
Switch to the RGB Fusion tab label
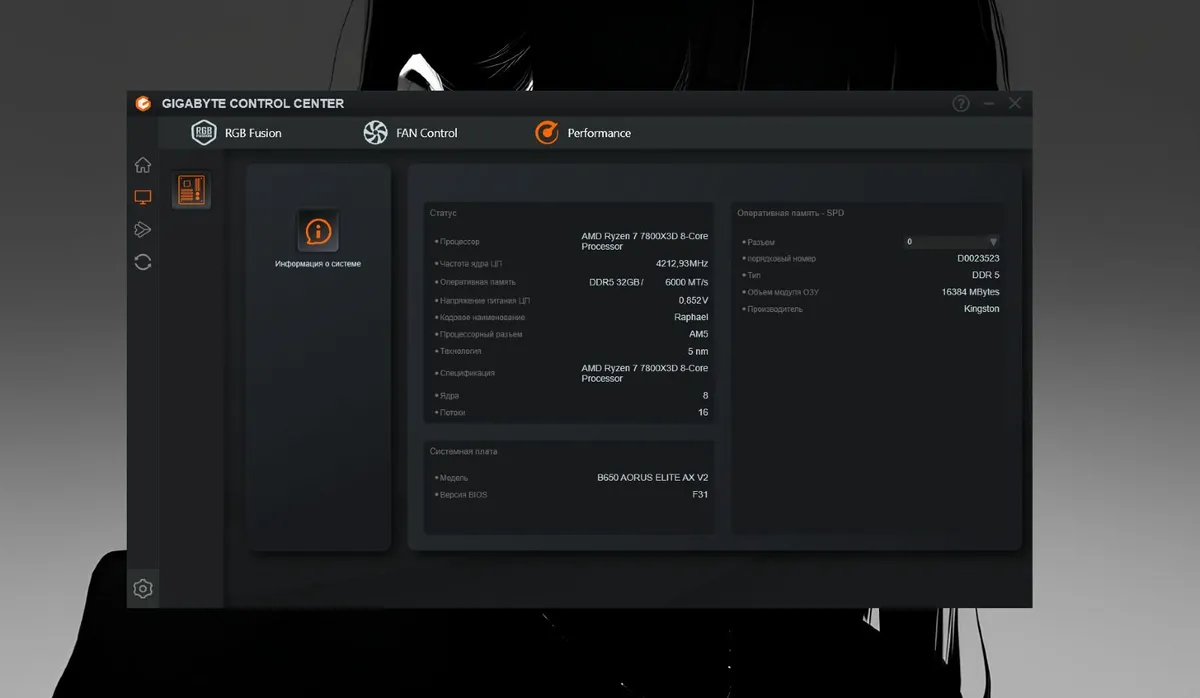[253, 133]
